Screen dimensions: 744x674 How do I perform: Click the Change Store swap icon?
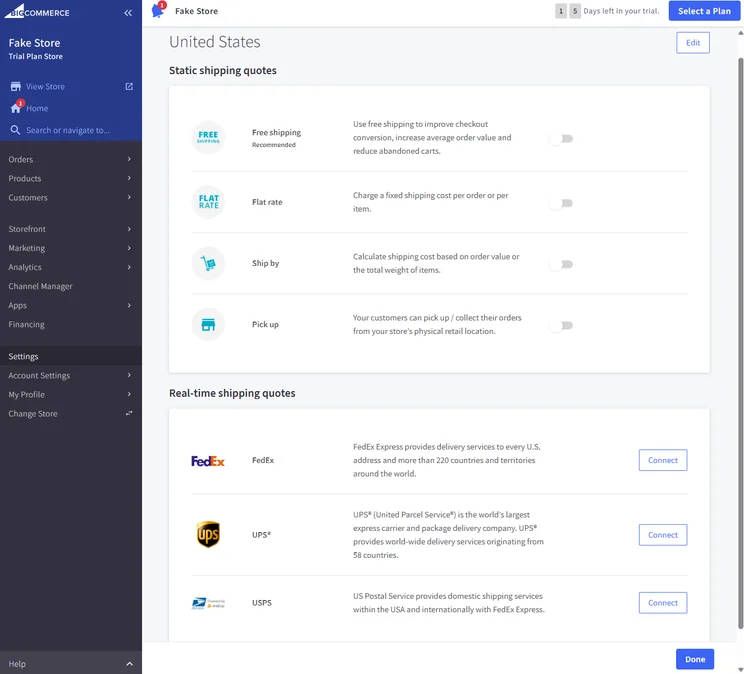[x=129, y=413]
